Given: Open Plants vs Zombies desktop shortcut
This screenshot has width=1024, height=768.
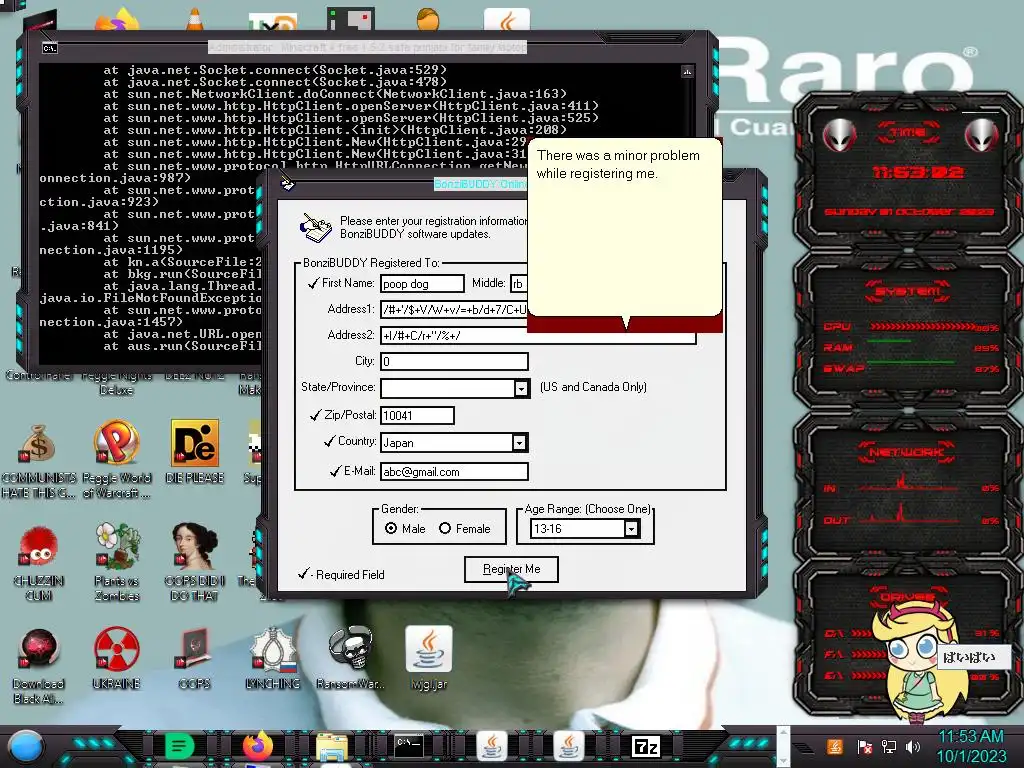Looking at the screenshot, I should click(x=117, y=563).
